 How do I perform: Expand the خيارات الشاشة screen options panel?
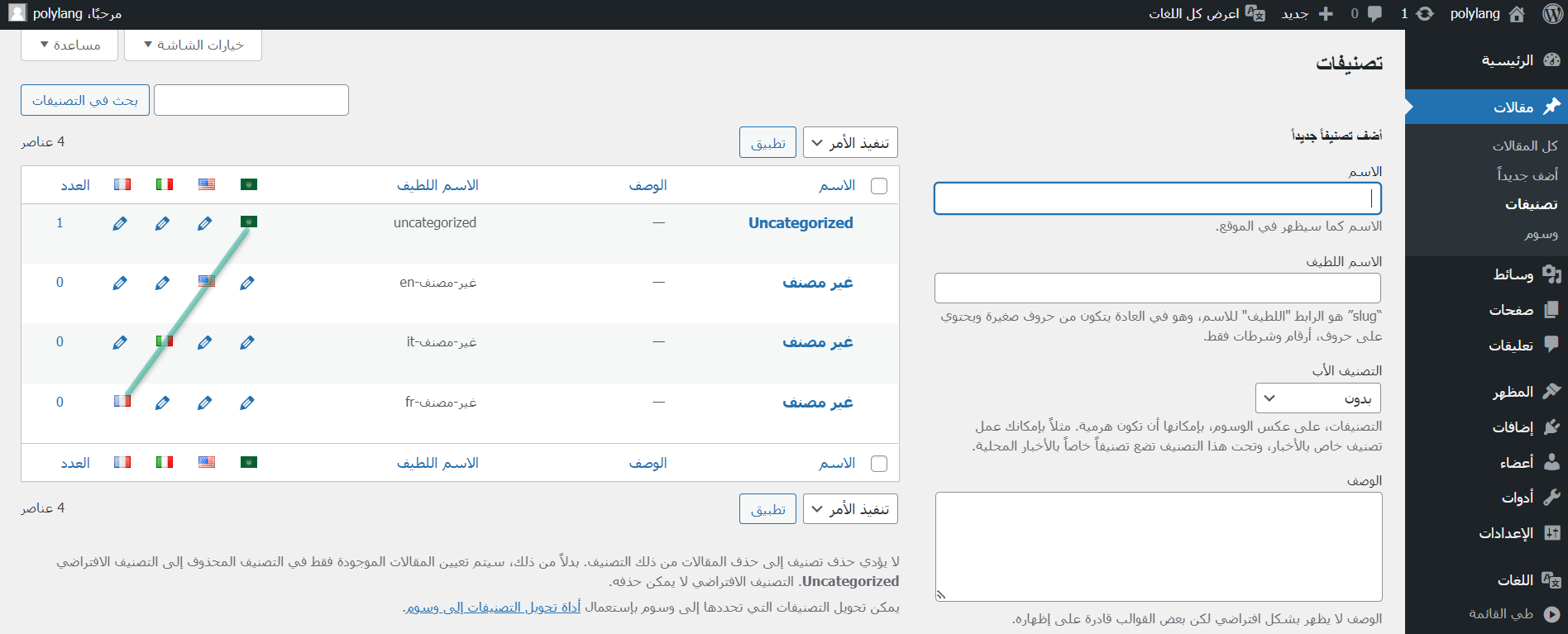(x=193, y=45)
